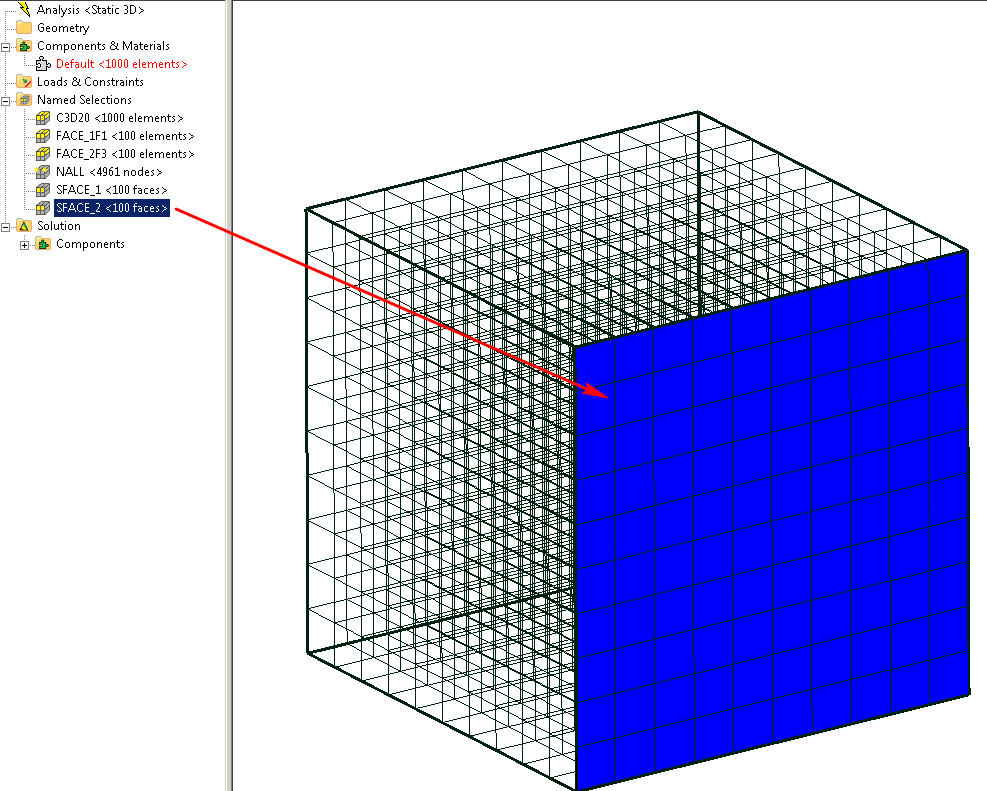This screenshot has width=987, height=791.
Task: Click the blue highlighted cube face
Action: pyautogui.click(x=772, y=520)
